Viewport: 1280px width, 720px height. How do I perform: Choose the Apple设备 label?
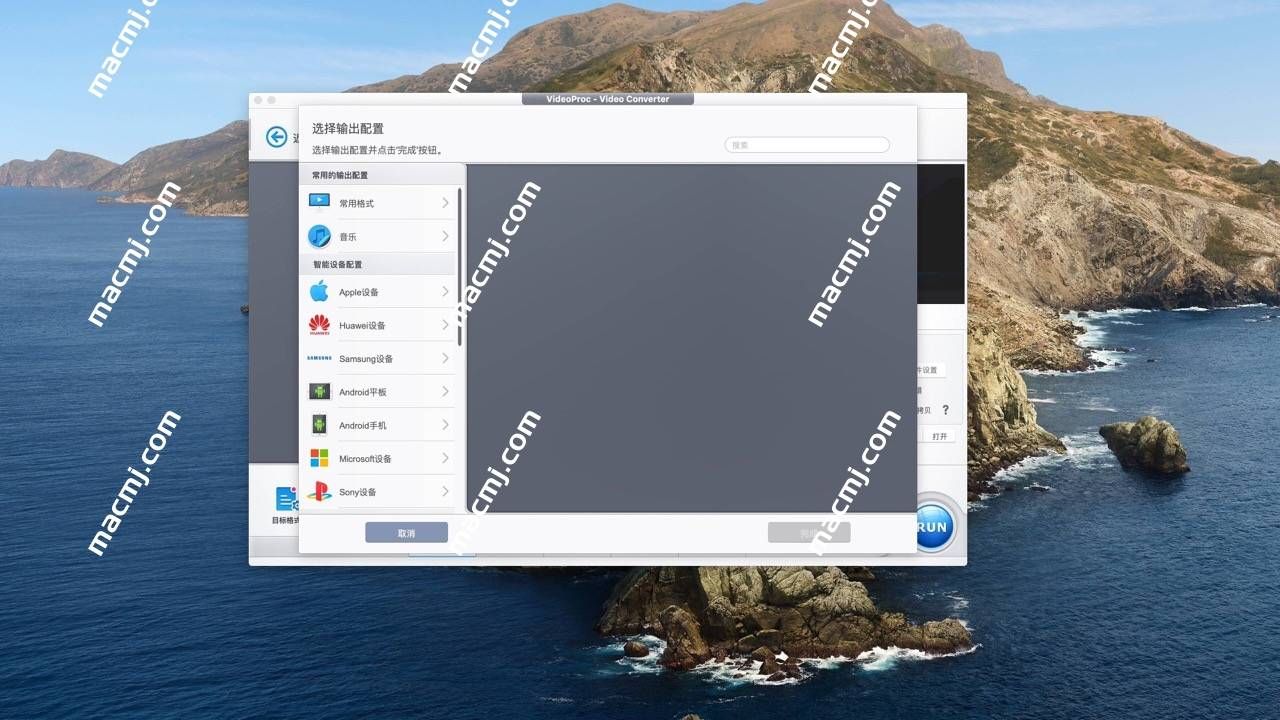359,292
